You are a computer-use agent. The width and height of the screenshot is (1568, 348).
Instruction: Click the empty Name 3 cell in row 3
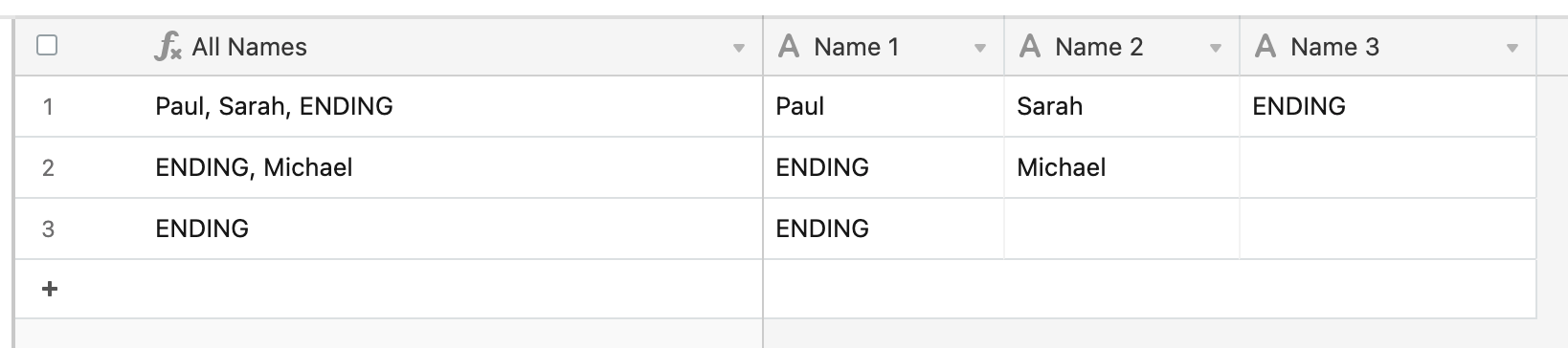[1387, 228]
